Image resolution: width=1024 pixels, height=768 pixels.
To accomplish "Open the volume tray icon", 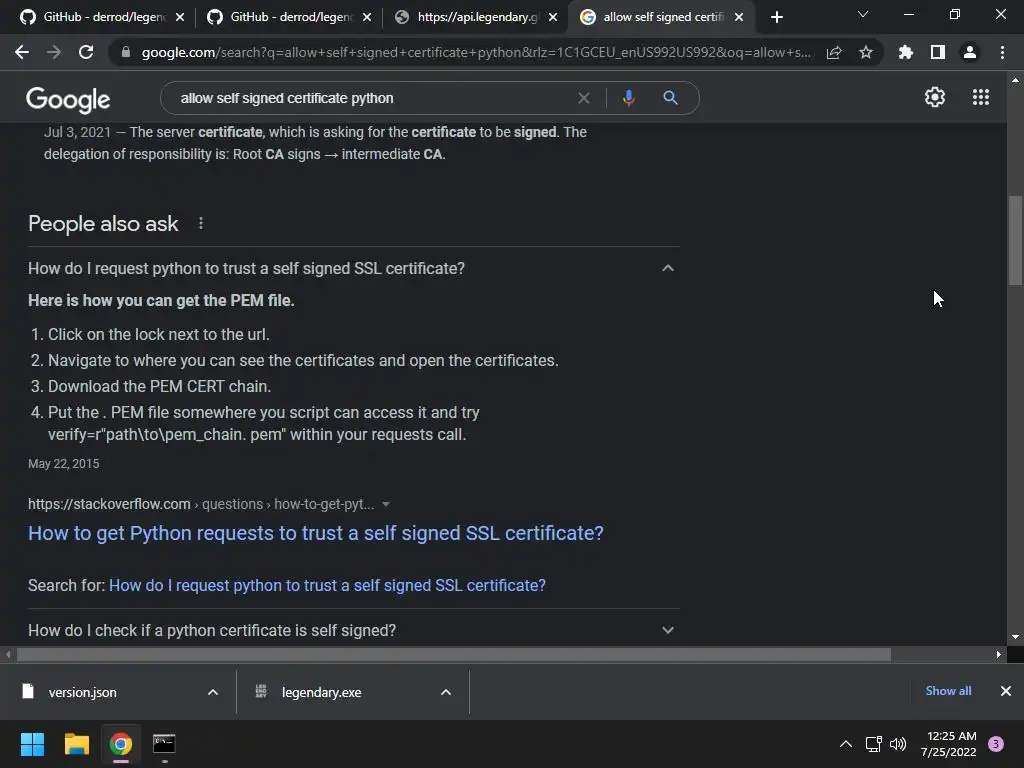I will [898, 744].
